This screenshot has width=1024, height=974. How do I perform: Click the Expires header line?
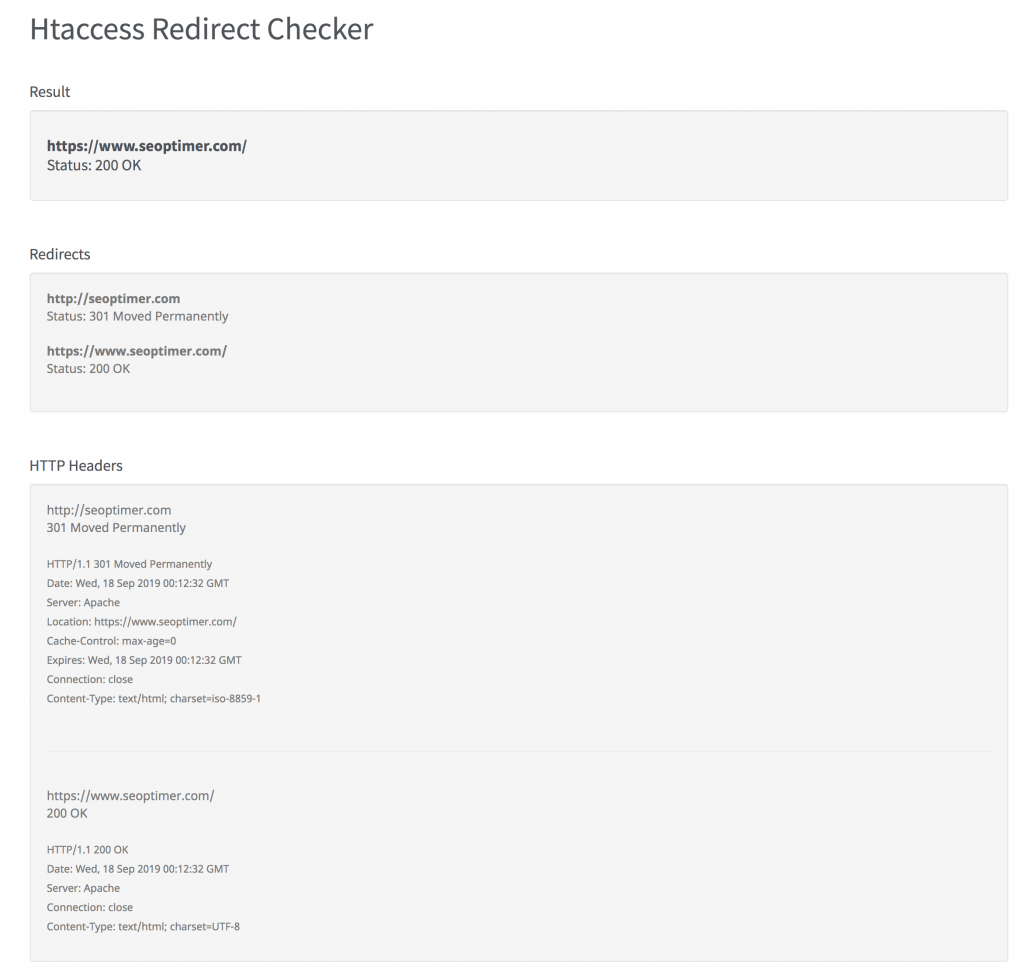[x=143, y=660]
